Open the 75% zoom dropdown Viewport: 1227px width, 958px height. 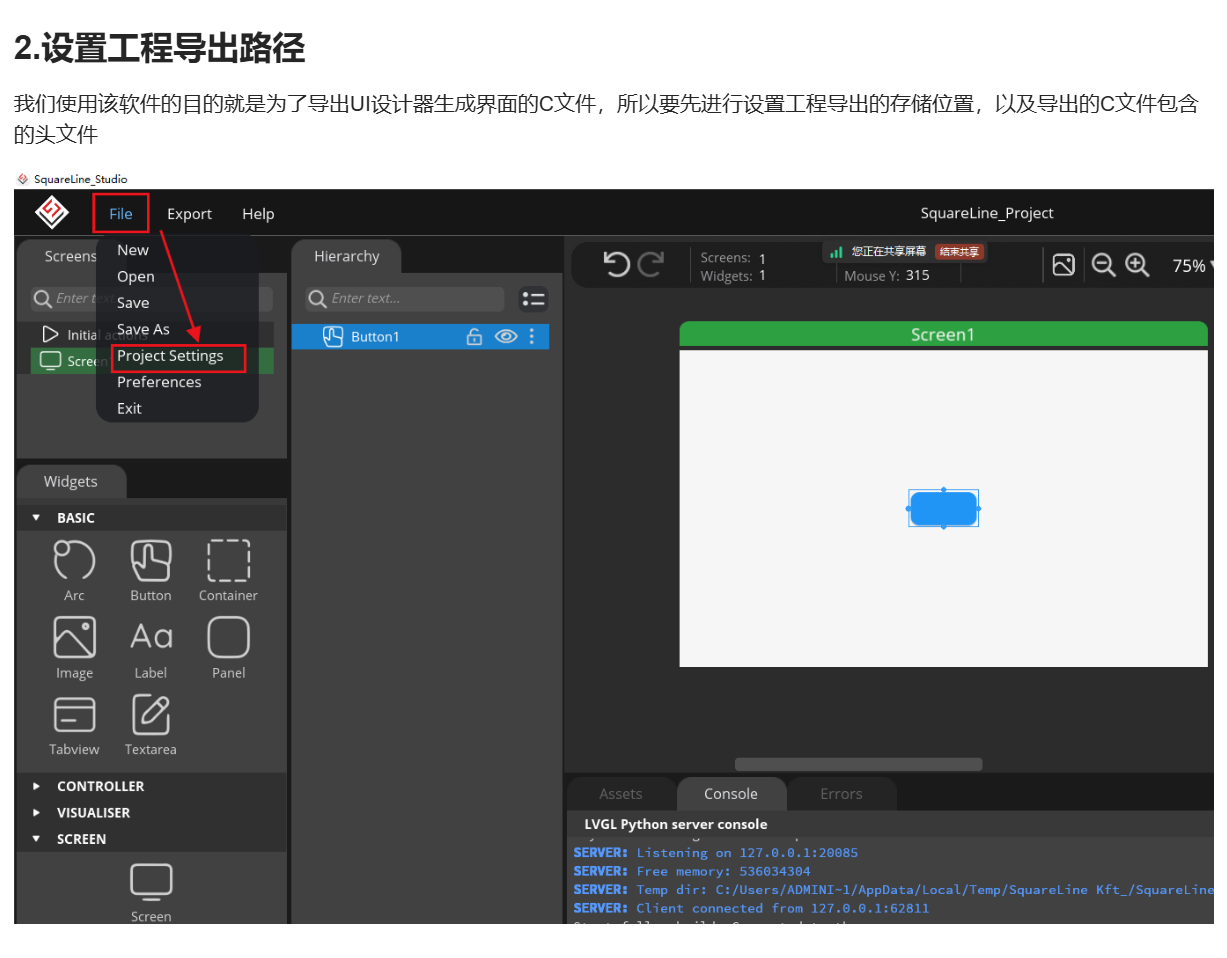1193,266
